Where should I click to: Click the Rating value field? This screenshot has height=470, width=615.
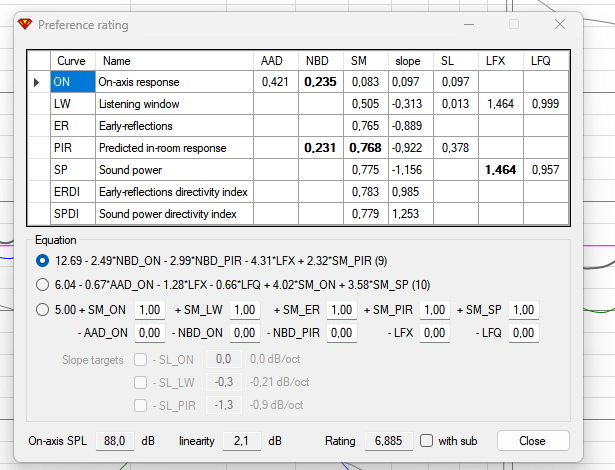click(x=389, y=441)
